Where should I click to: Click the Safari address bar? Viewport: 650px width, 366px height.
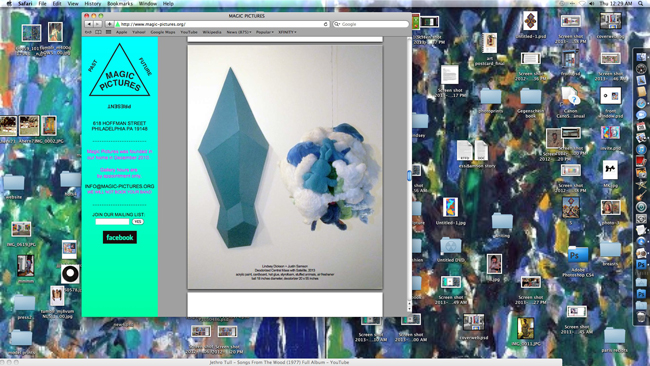(222, 24)
